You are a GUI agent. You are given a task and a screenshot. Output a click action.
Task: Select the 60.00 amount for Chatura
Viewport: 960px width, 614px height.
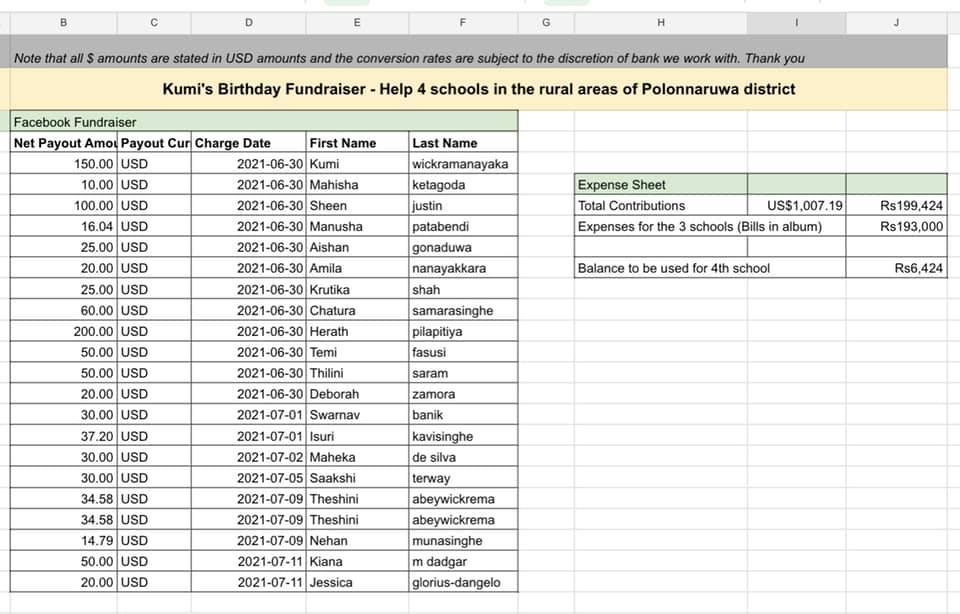64,310
